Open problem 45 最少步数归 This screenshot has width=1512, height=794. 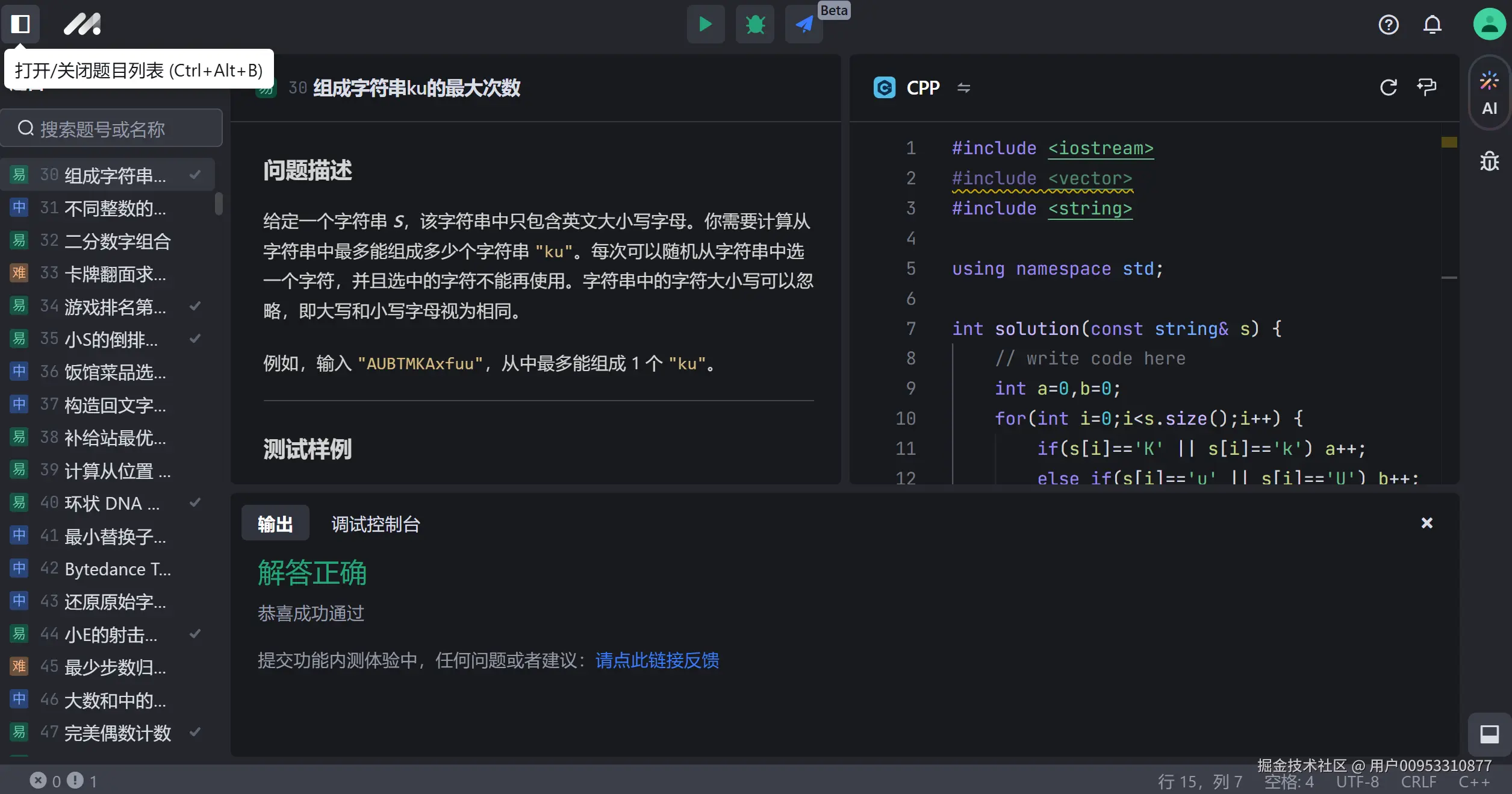(x=107, y=667)
